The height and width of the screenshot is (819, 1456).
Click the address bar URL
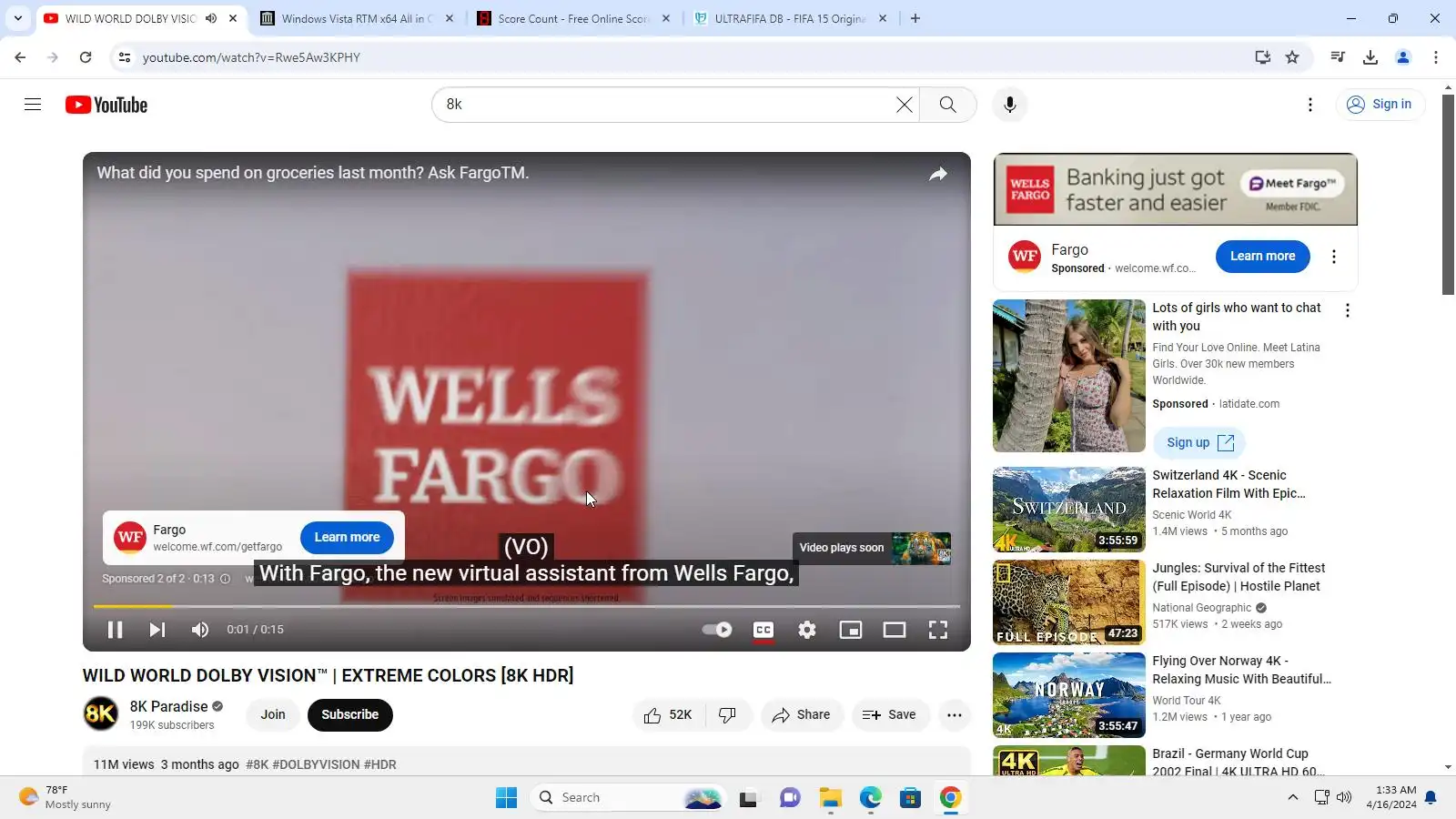251,57
